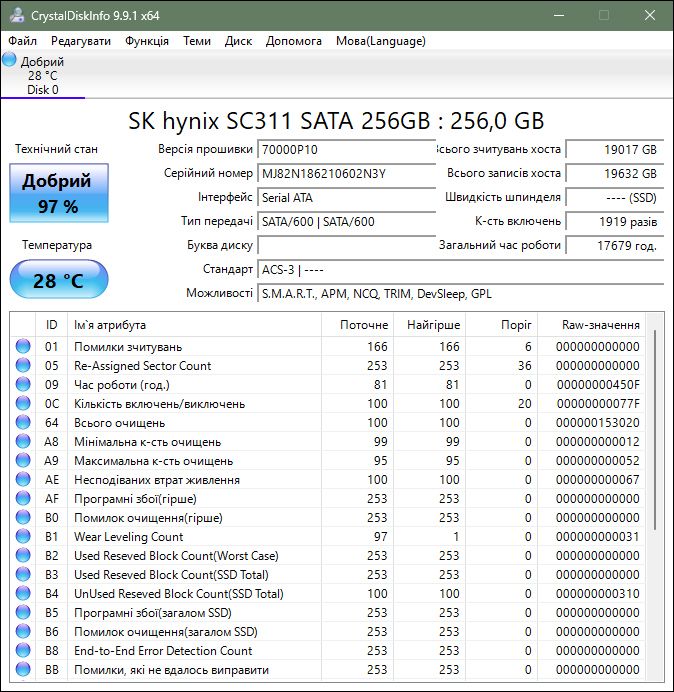Click the power-on hours value 17679 год.
The image size is (674, 692).
pyautogui.click(x=614, y=245)
